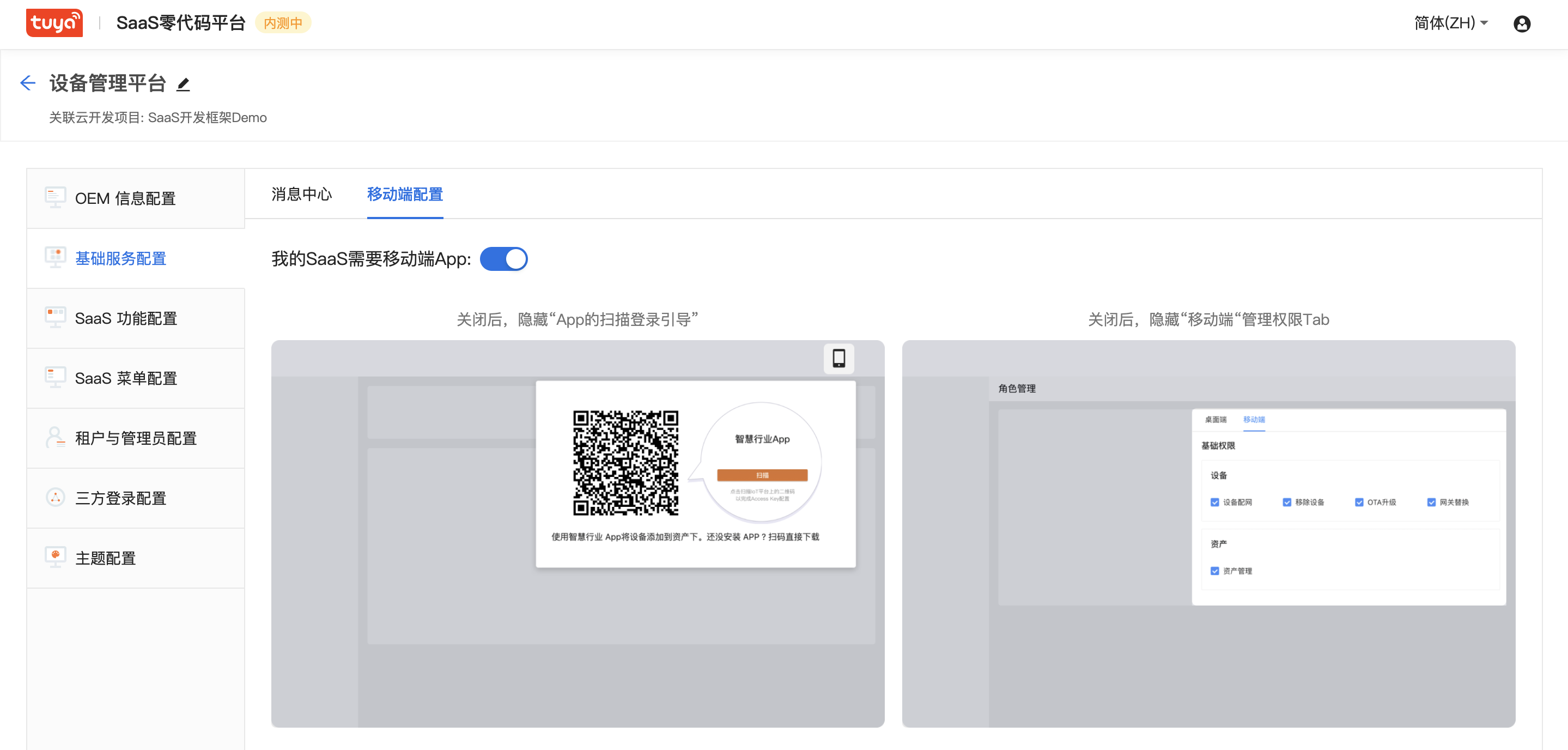The height and width of the screenshot is (750, 1568).
Task: Click caption about hiding 管理权限Tab
Action: (1208, 319)
